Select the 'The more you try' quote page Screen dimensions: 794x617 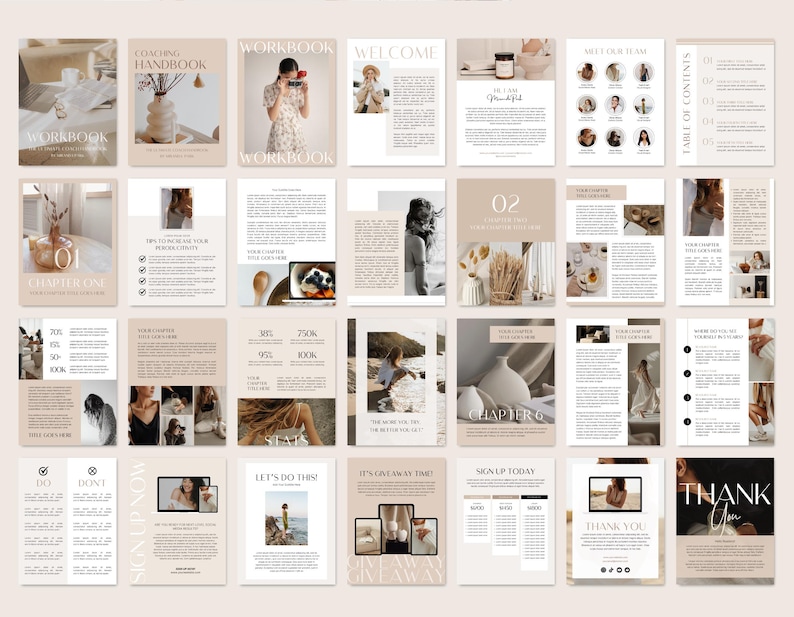(x=396, y=382)
